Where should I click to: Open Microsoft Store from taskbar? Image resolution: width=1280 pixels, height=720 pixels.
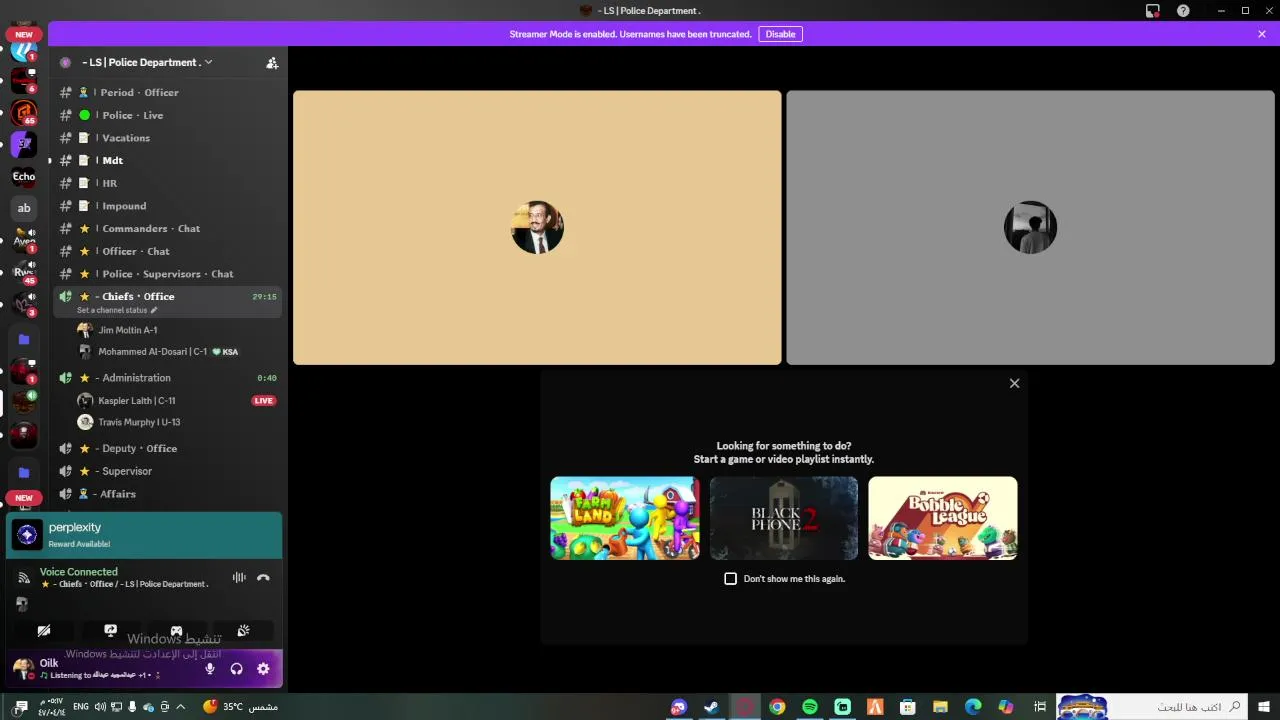coord(908,707)
